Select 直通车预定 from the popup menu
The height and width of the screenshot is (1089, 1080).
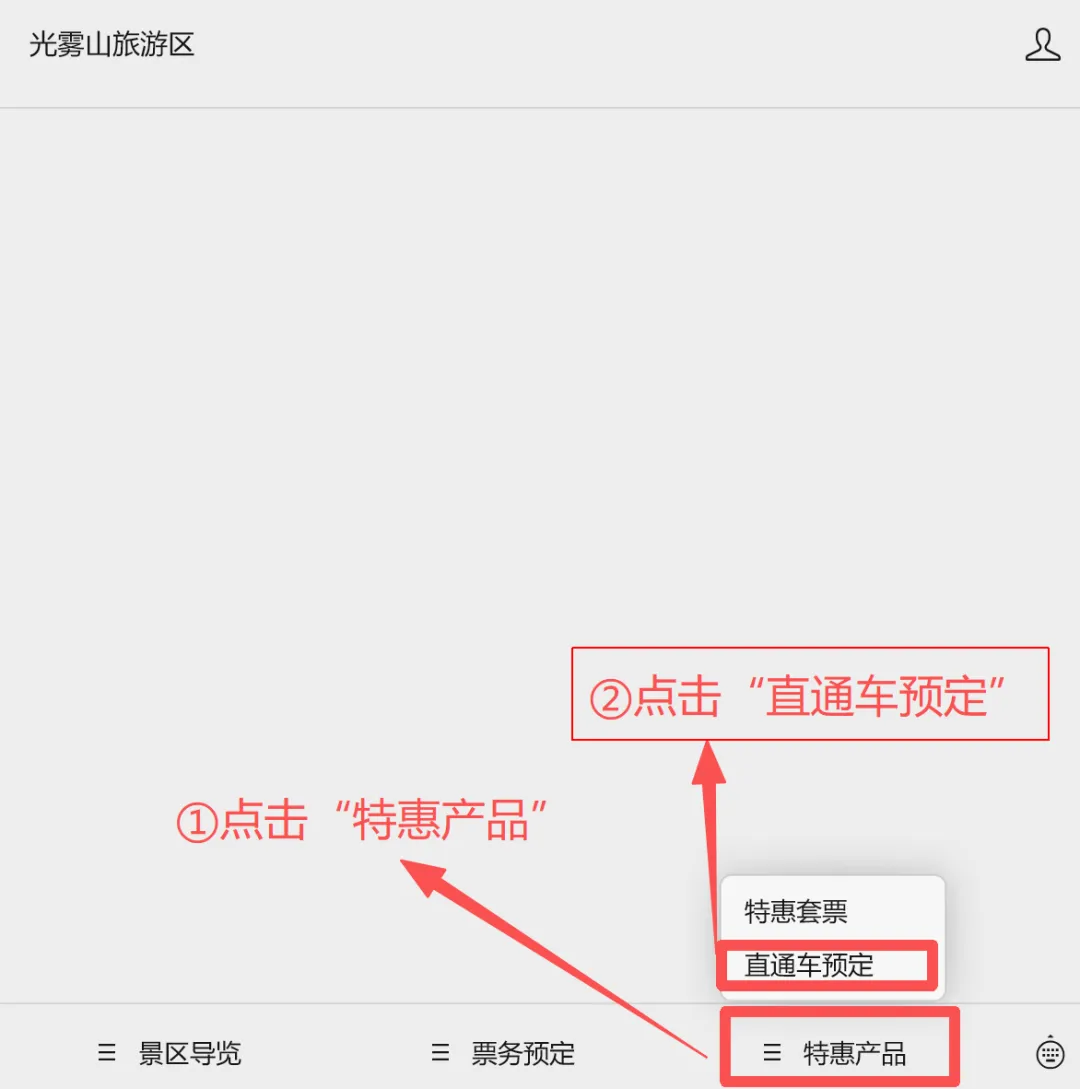pos(809,965)
